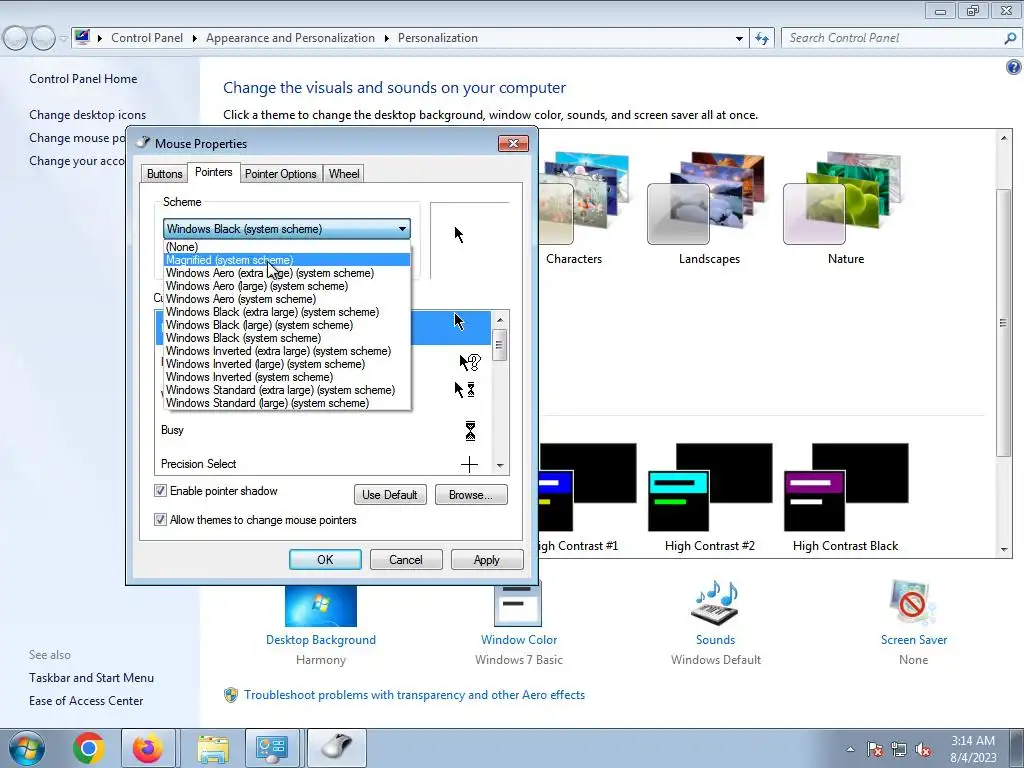Image resolution: width=1024 pixels, height=768 pixels.
Task: Open Ease of Access Center link
Action: pos(86,701)
